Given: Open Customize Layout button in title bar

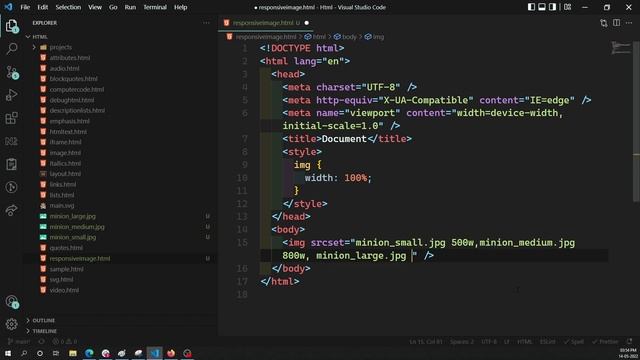Looking at the screenshot, I should (567, 7).
